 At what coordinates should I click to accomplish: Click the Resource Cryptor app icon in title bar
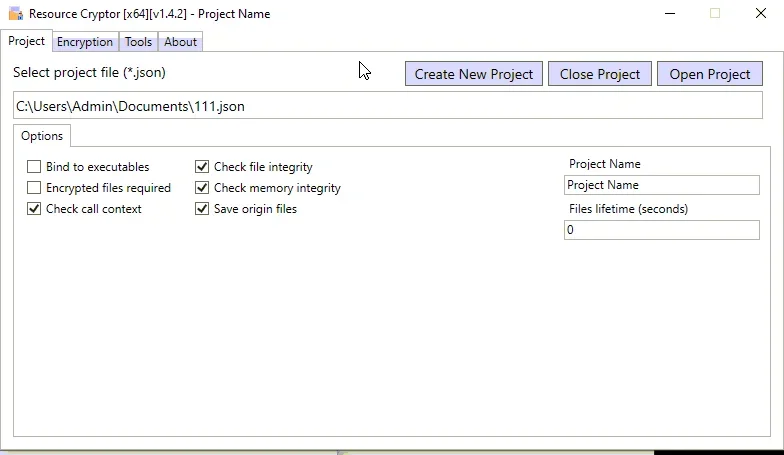click(x=16, y=14)
